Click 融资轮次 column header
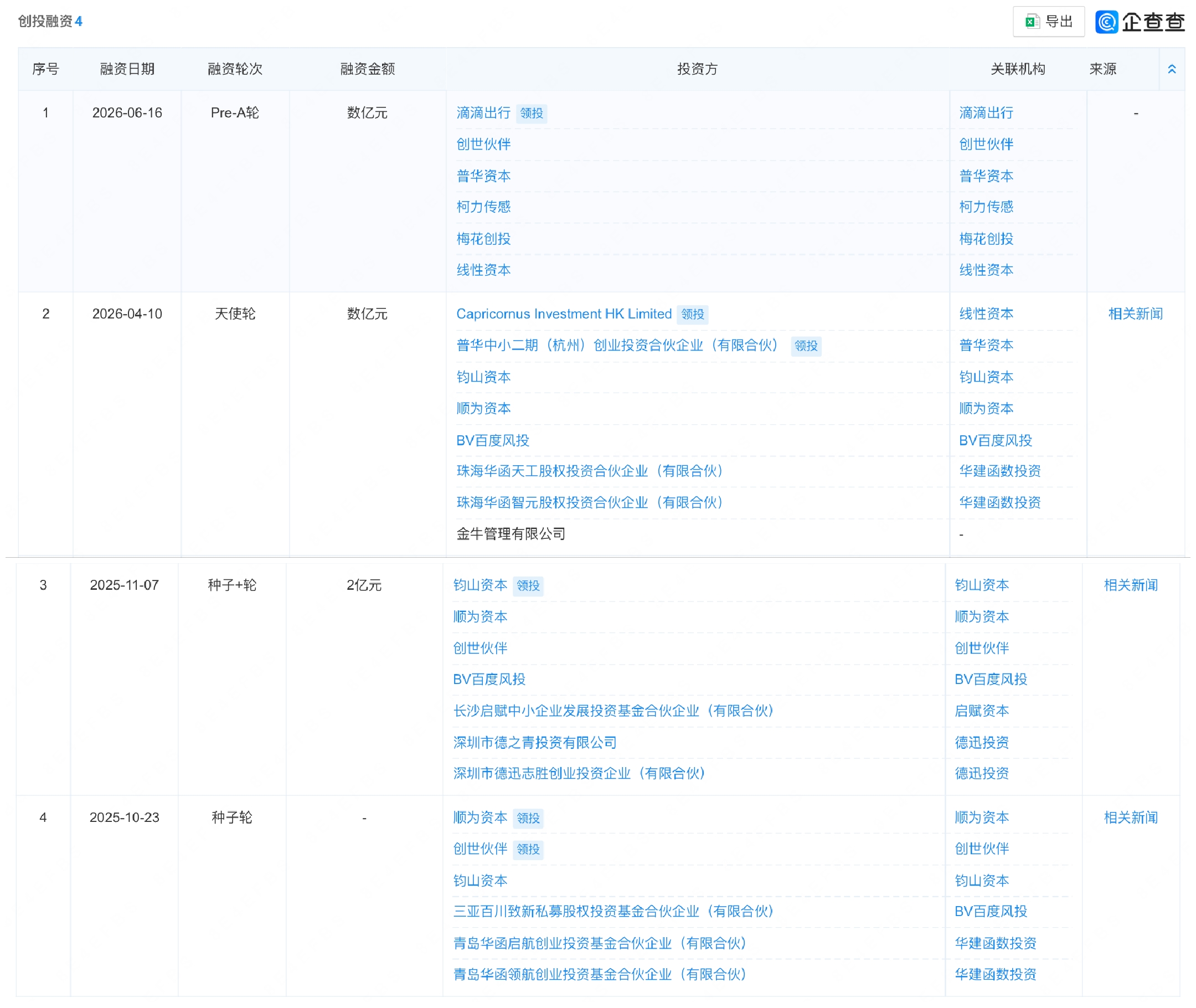 (x=235, y=69)
